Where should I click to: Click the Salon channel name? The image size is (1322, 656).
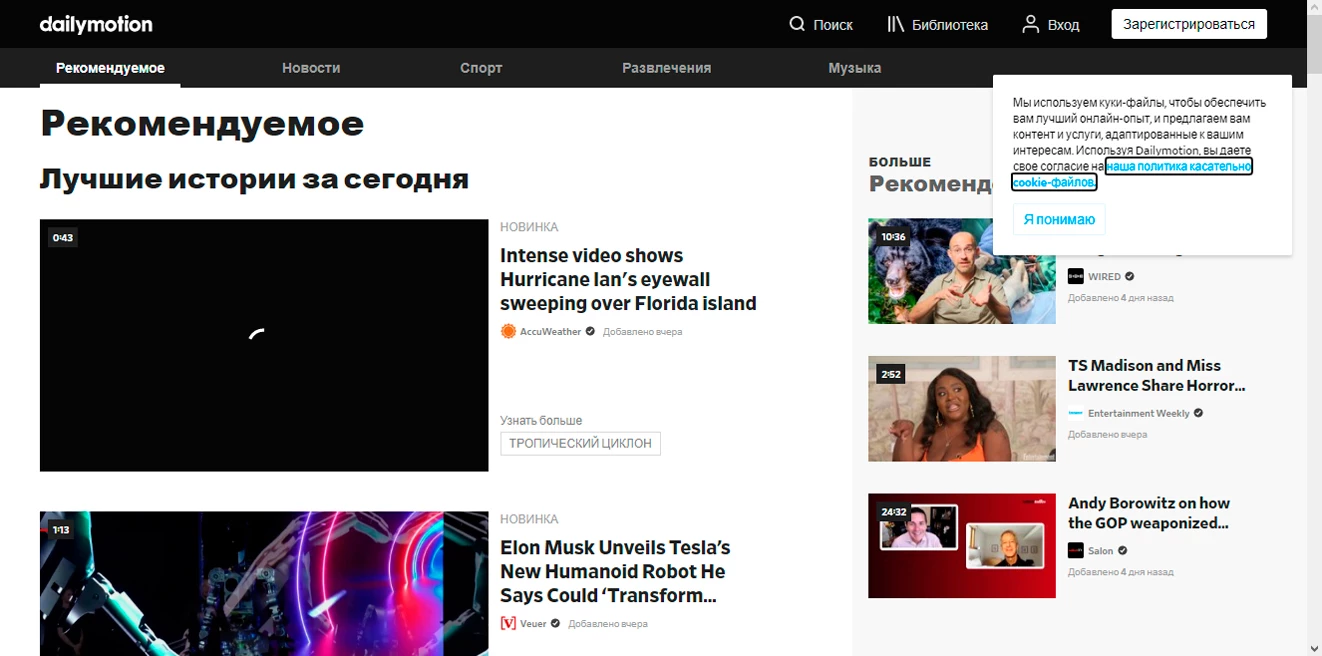pyautogui.click(x=1100, y=550)
